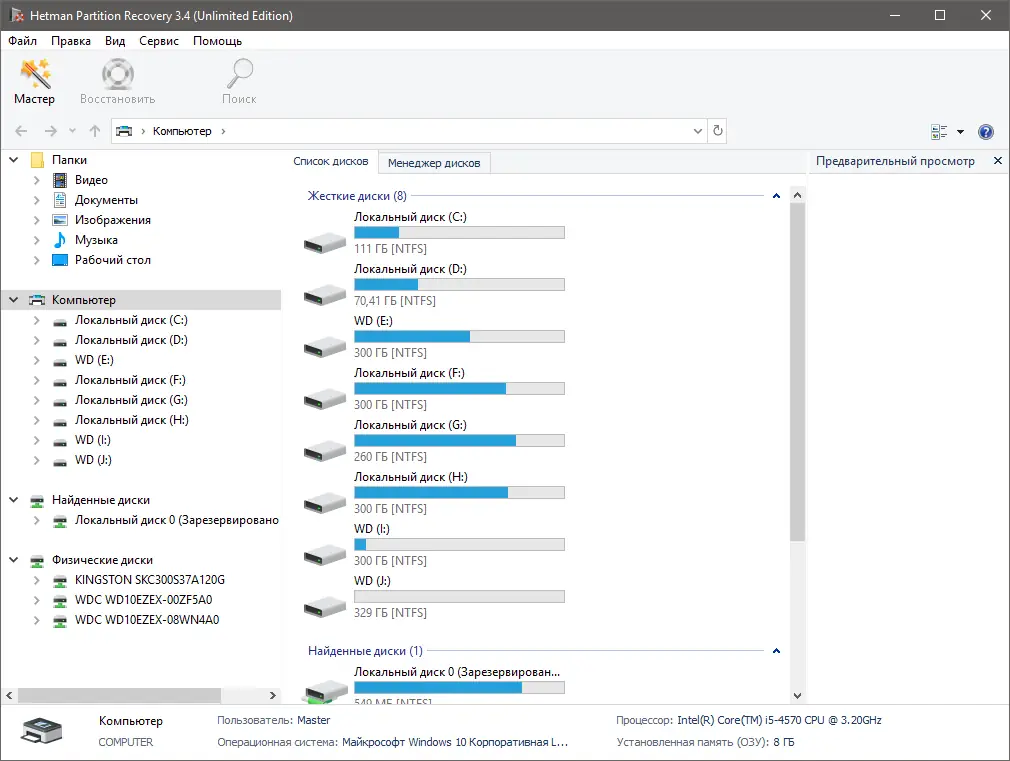The height and width of the screenshot is (761, 1010).
Task: Open the Правка menu
Action: click(71, 41)
